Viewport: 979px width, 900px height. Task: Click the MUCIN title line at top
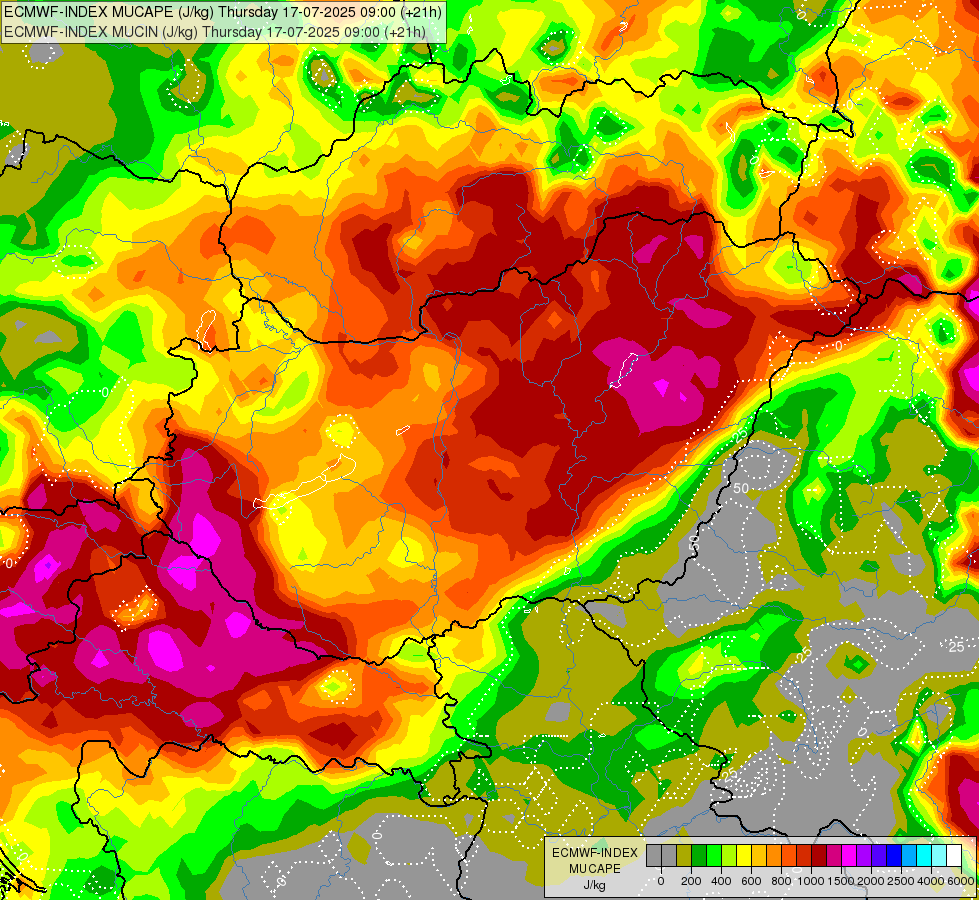tap(215, 31)
